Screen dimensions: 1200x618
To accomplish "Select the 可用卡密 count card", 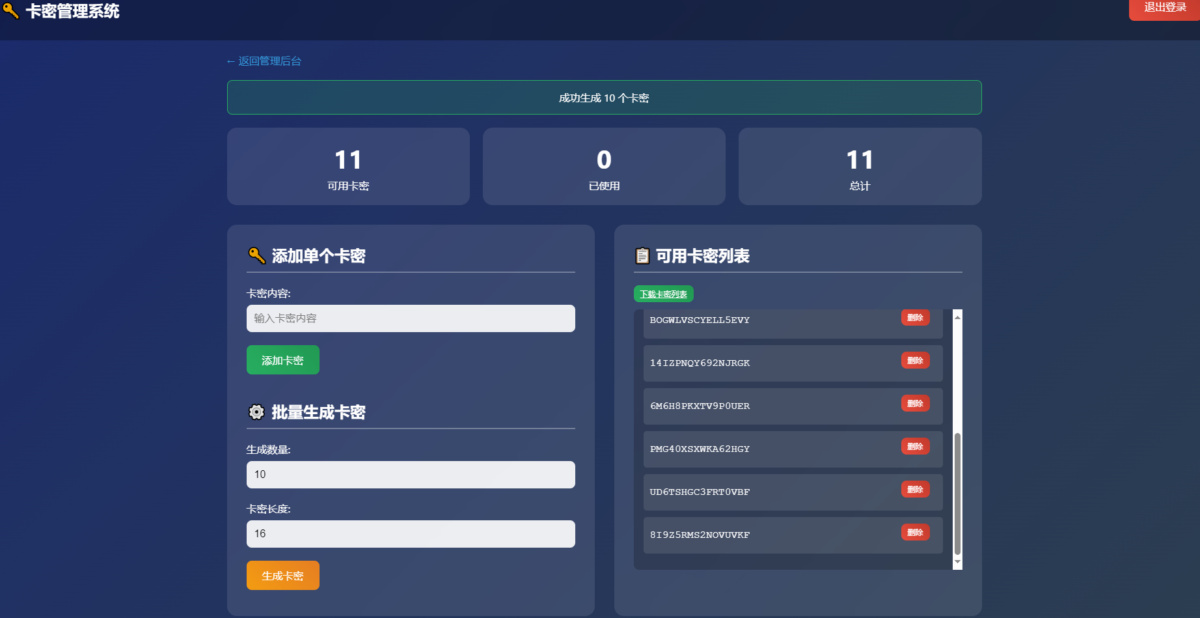I will 348,166.
